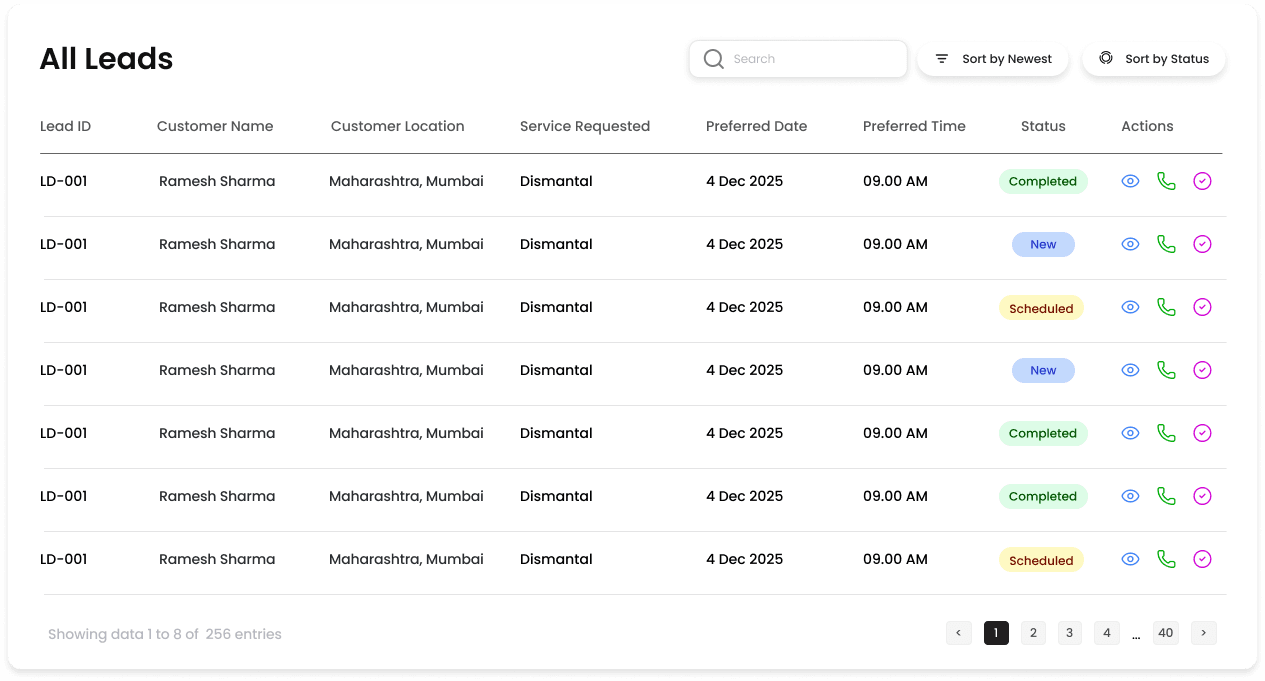Open page 3 in pagination

[1069, 632]
